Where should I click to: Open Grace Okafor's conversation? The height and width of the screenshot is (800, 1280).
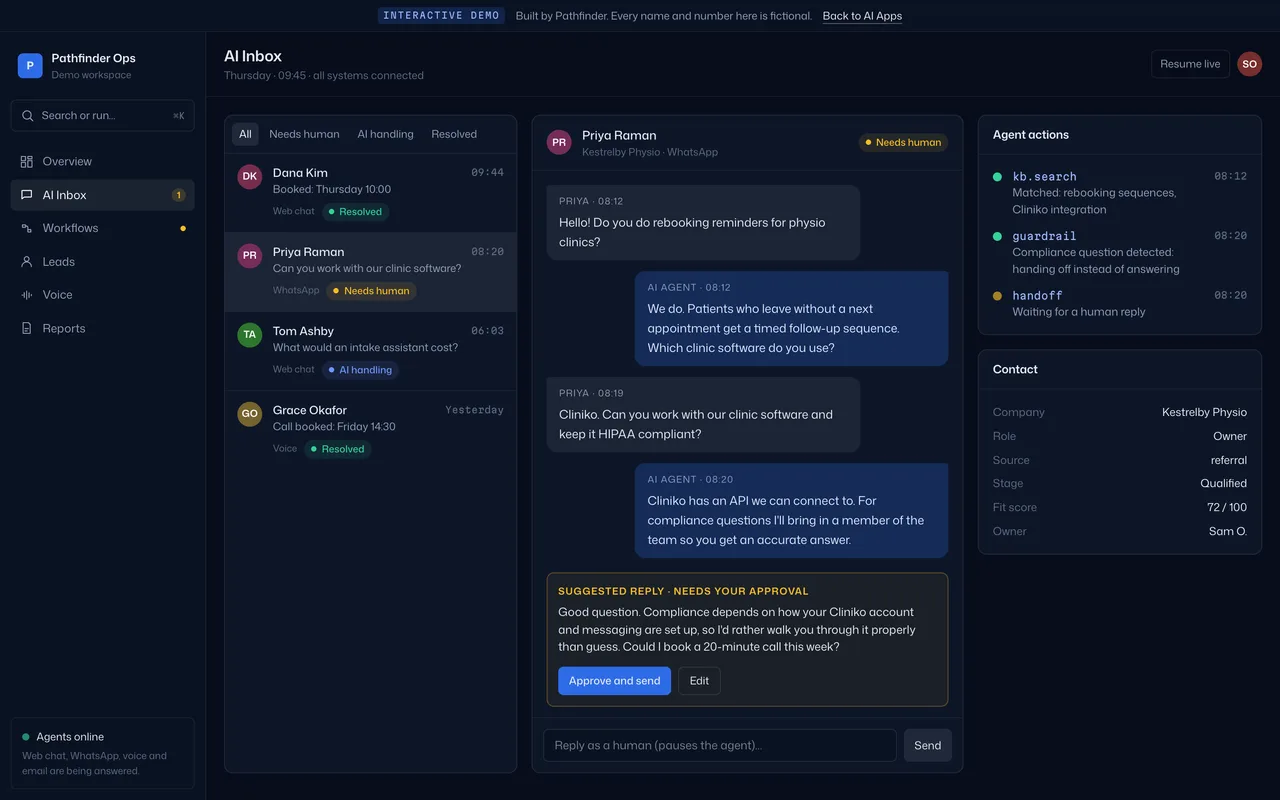point(371,430)
